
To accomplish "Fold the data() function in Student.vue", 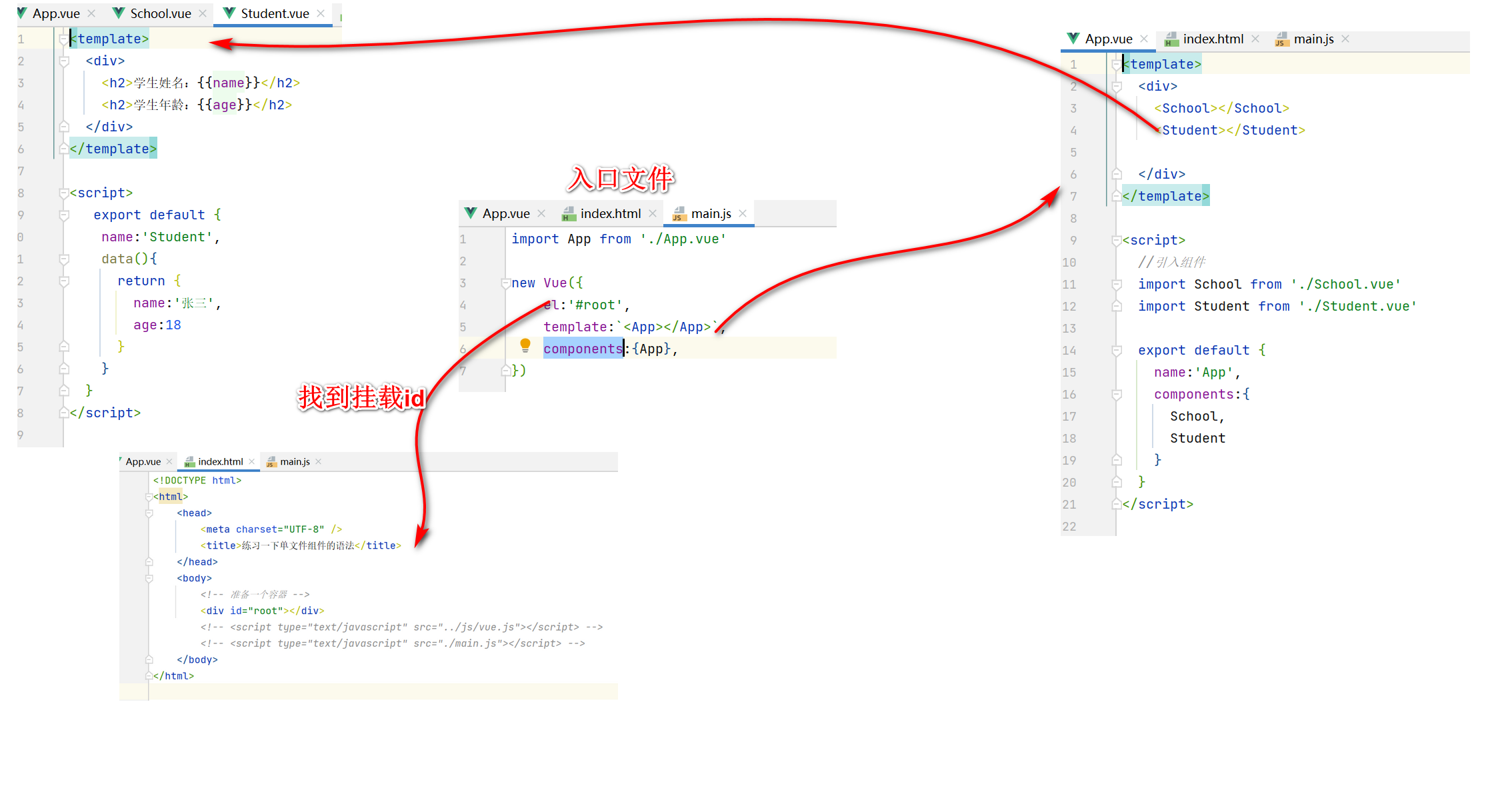I will point(64,259).
